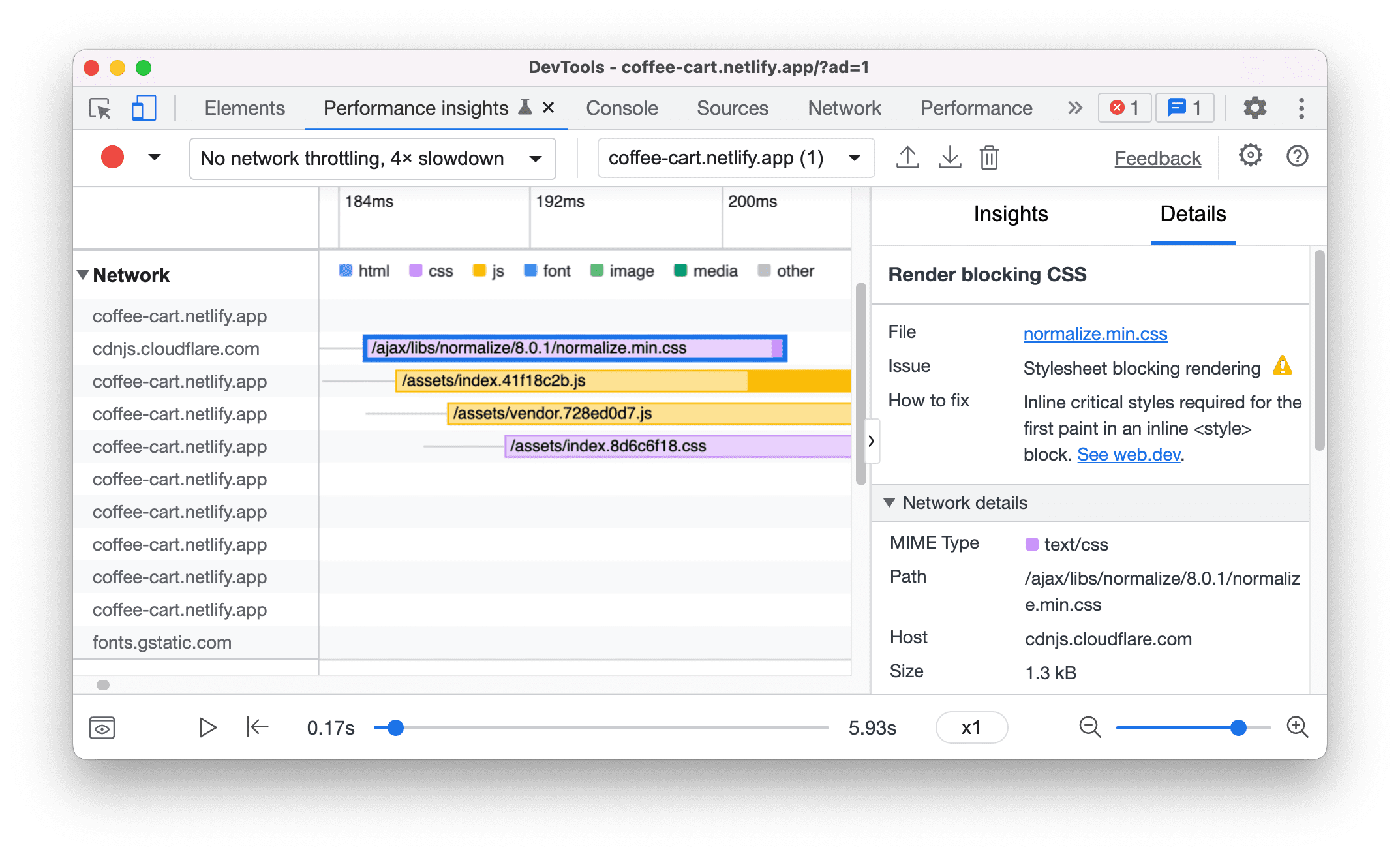Click the normalize.min.css file link
Image resolution: width=1400 pixels, height=856 pixels.
(1096, 334)
